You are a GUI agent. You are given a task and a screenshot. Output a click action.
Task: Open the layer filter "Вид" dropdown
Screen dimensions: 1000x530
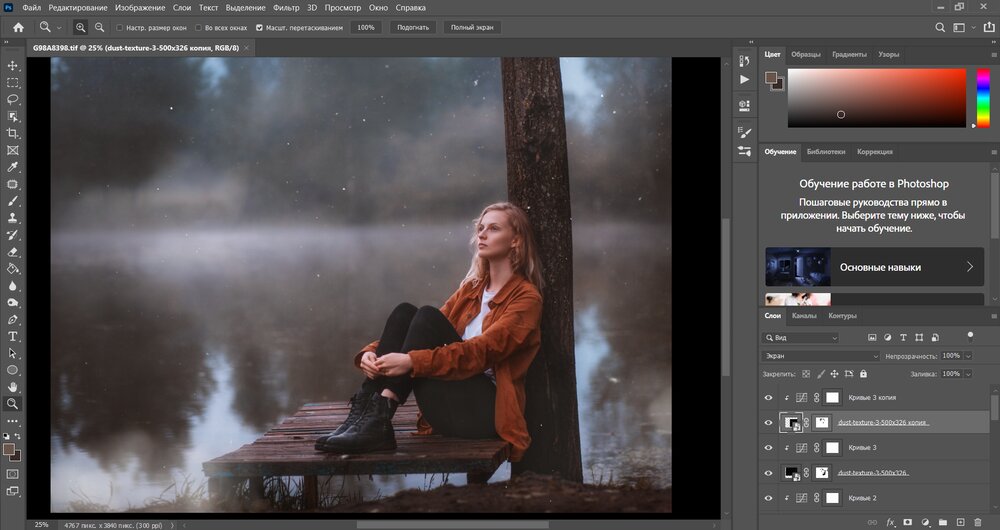[x=800, y=338]
